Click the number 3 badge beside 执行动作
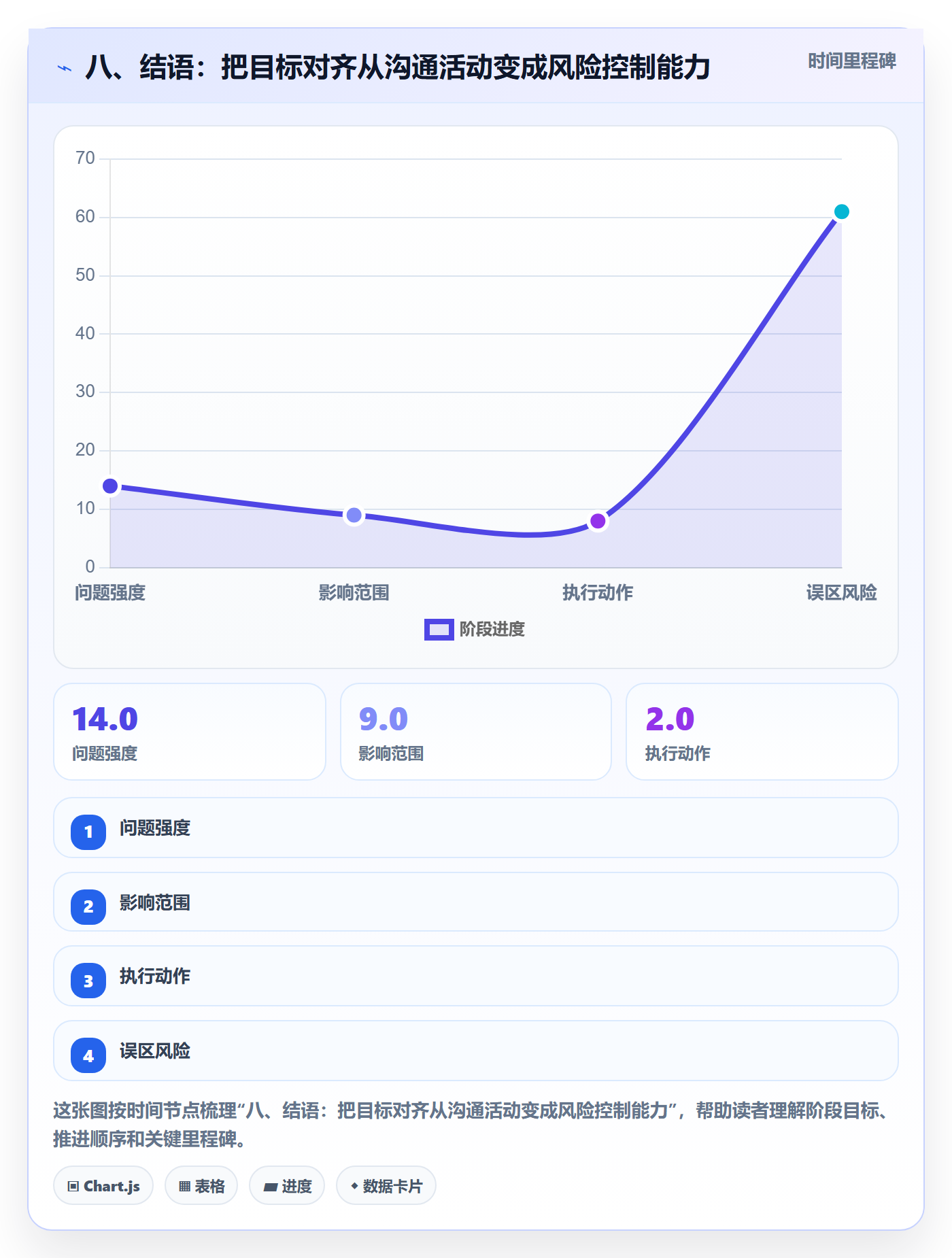Screen dimensions: 952x1258 pyautogui.click(x=88, y=981)
